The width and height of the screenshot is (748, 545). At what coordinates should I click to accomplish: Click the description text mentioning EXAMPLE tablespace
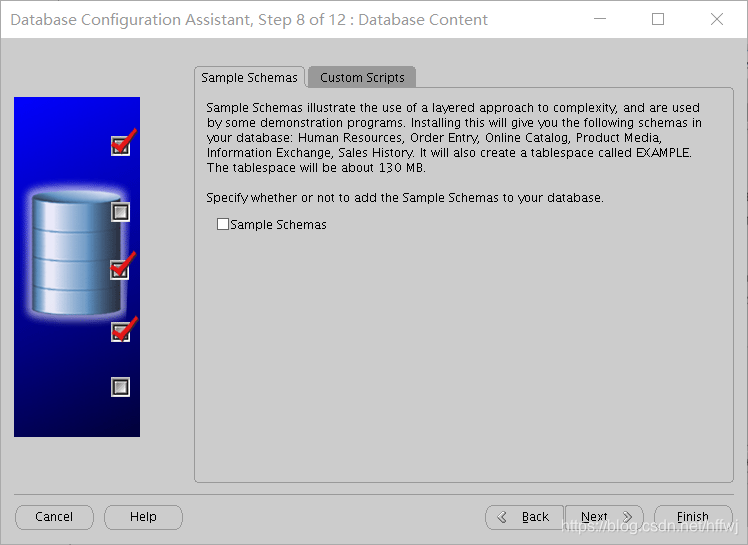[454, 137]
